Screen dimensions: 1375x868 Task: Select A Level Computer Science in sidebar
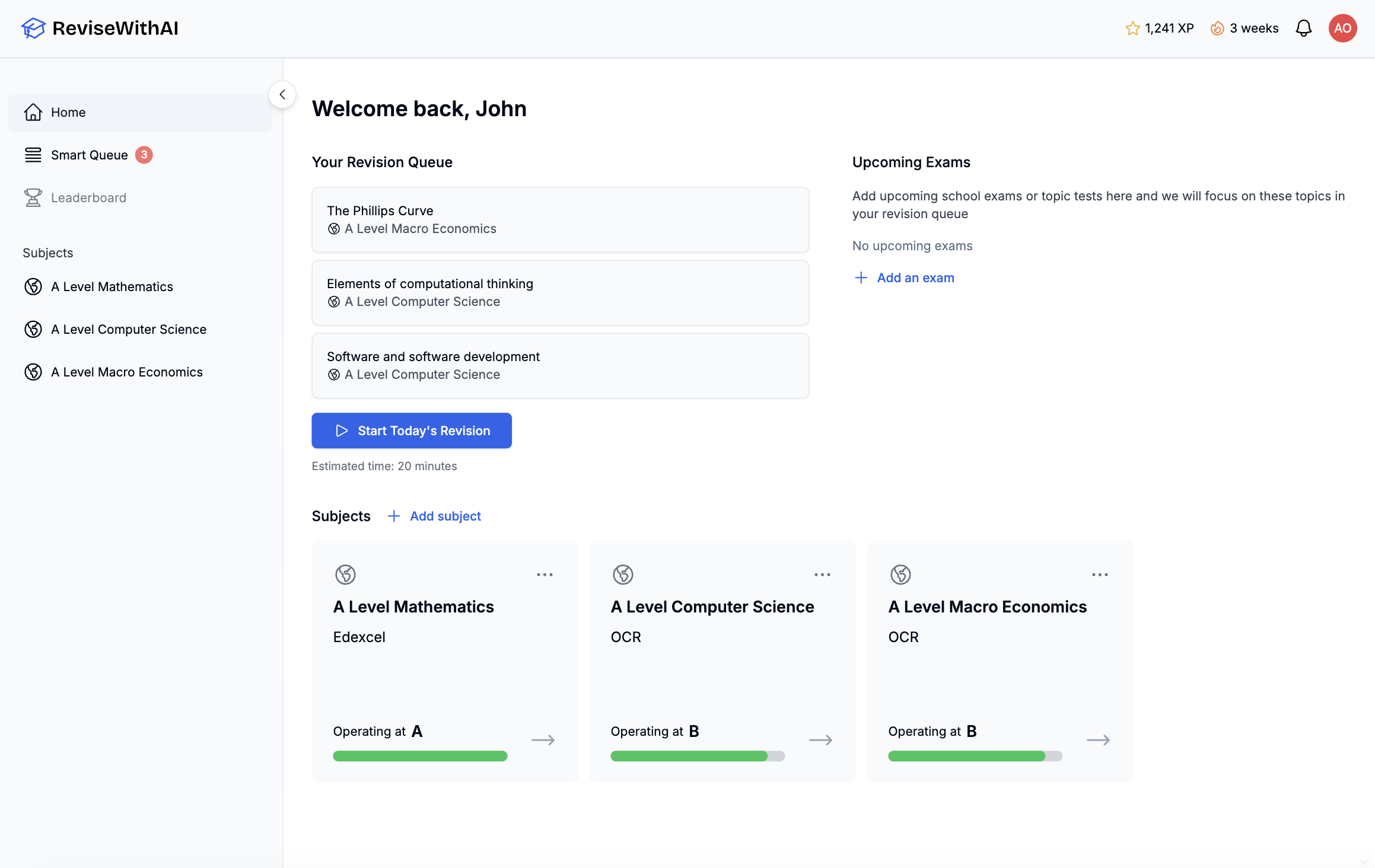pos(128,329)
